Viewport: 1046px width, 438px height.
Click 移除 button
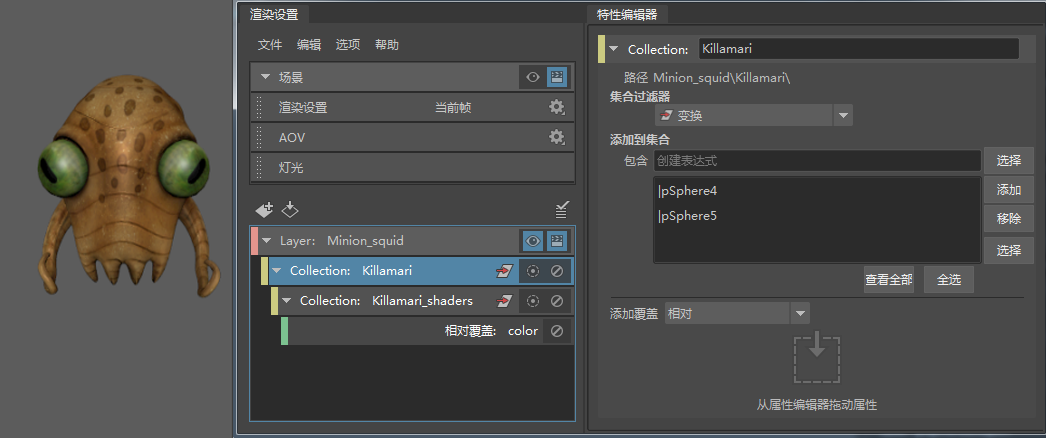pos(1009,219)
